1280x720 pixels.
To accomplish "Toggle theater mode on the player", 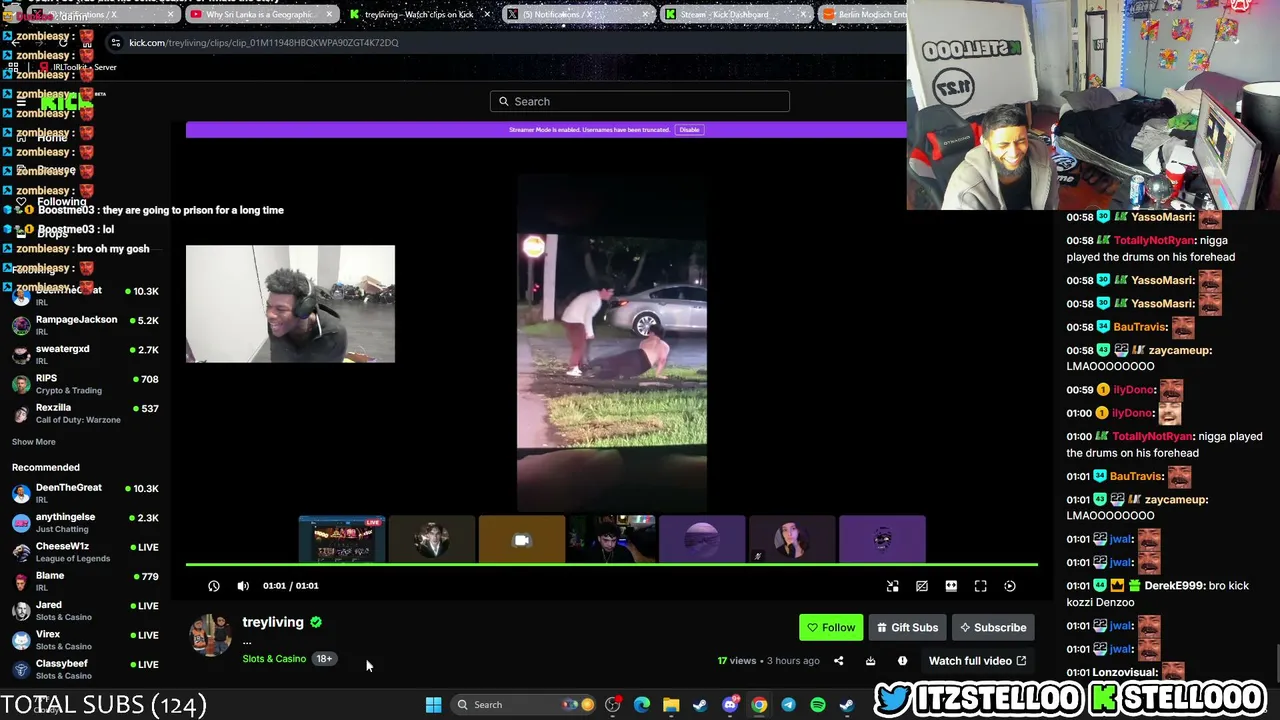I will 951,586.
